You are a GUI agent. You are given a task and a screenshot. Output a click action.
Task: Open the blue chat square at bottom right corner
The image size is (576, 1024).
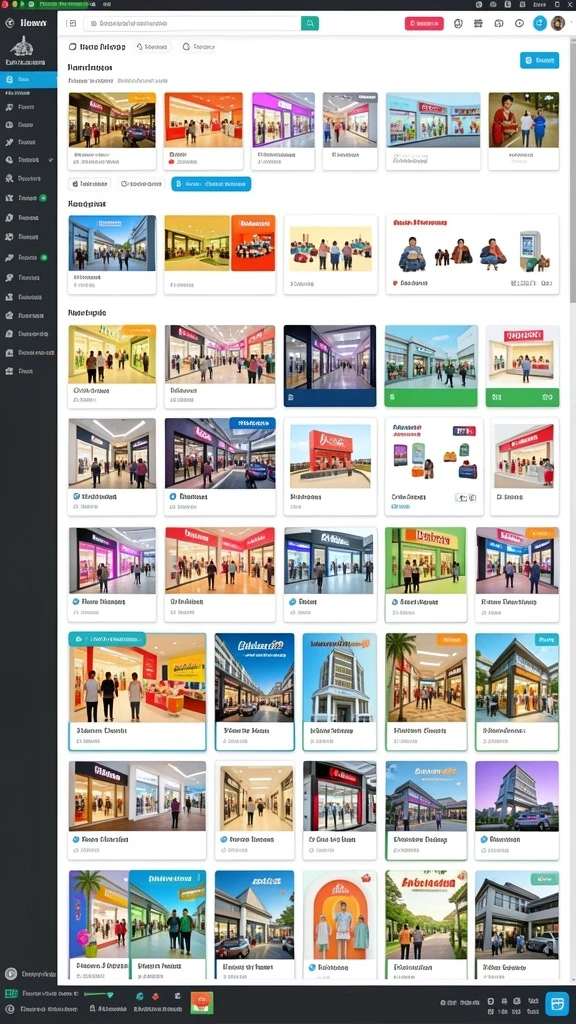(556, 1003)
